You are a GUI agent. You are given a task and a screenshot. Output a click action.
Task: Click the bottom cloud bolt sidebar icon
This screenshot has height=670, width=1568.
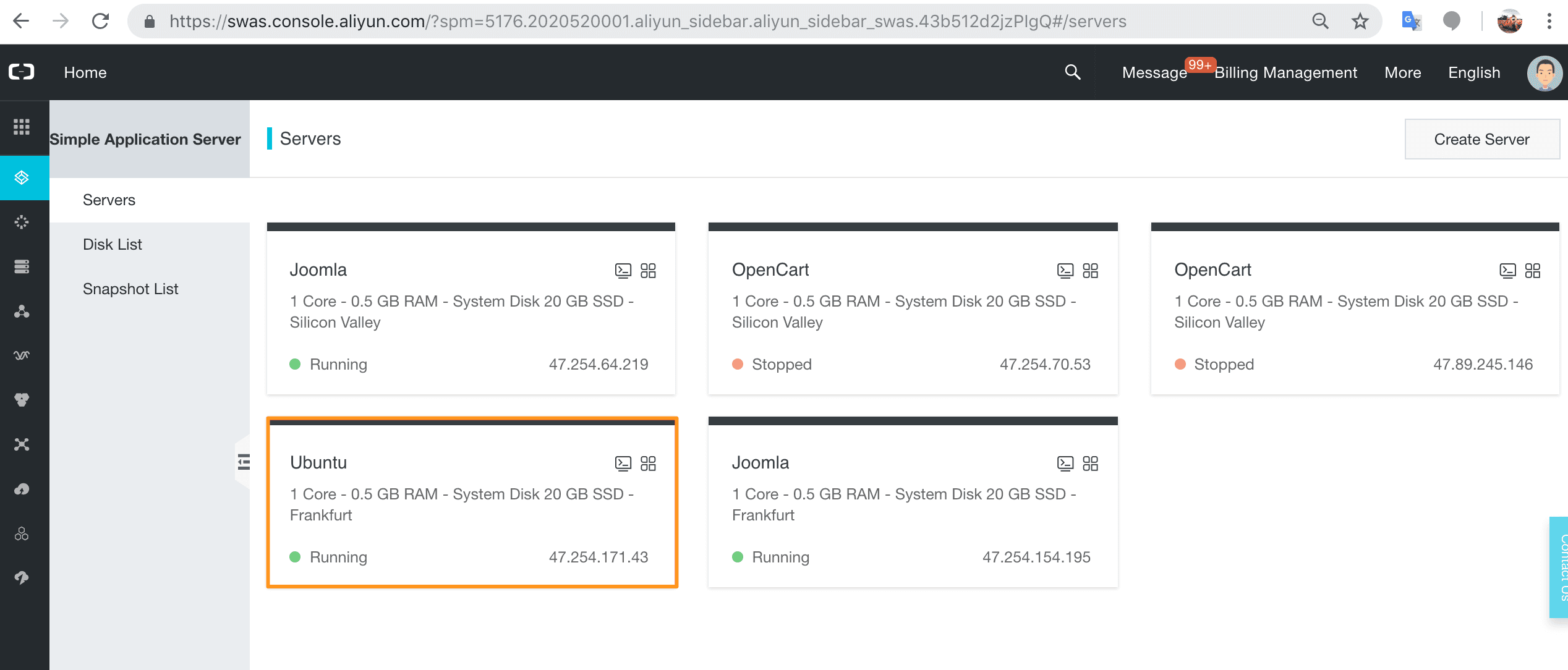point(22,578)
